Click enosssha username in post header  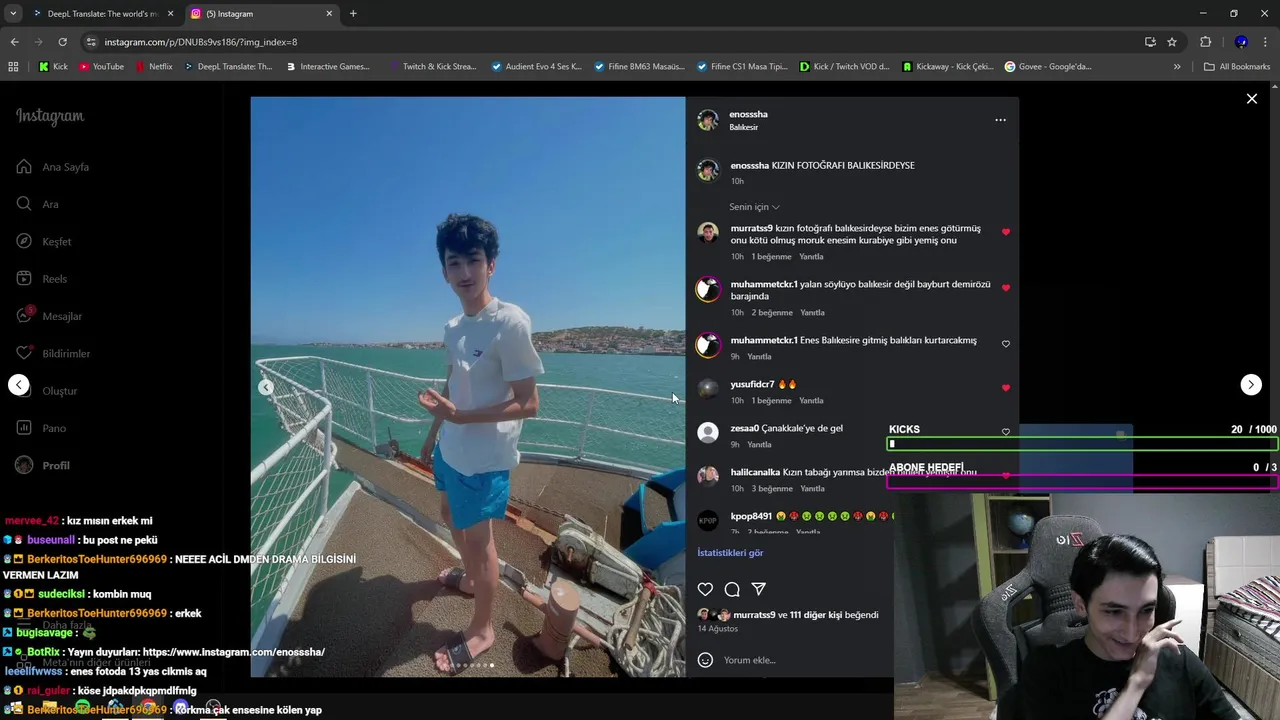click(748, 114)
